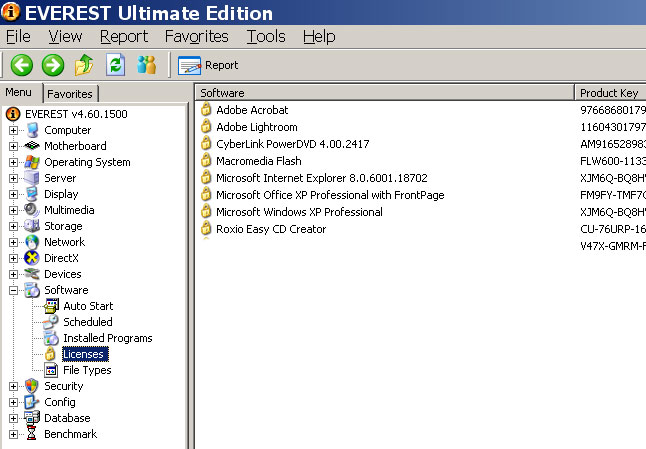Click the Auto Start icon
Screen dimensions: 646x449
pos(51,306)
